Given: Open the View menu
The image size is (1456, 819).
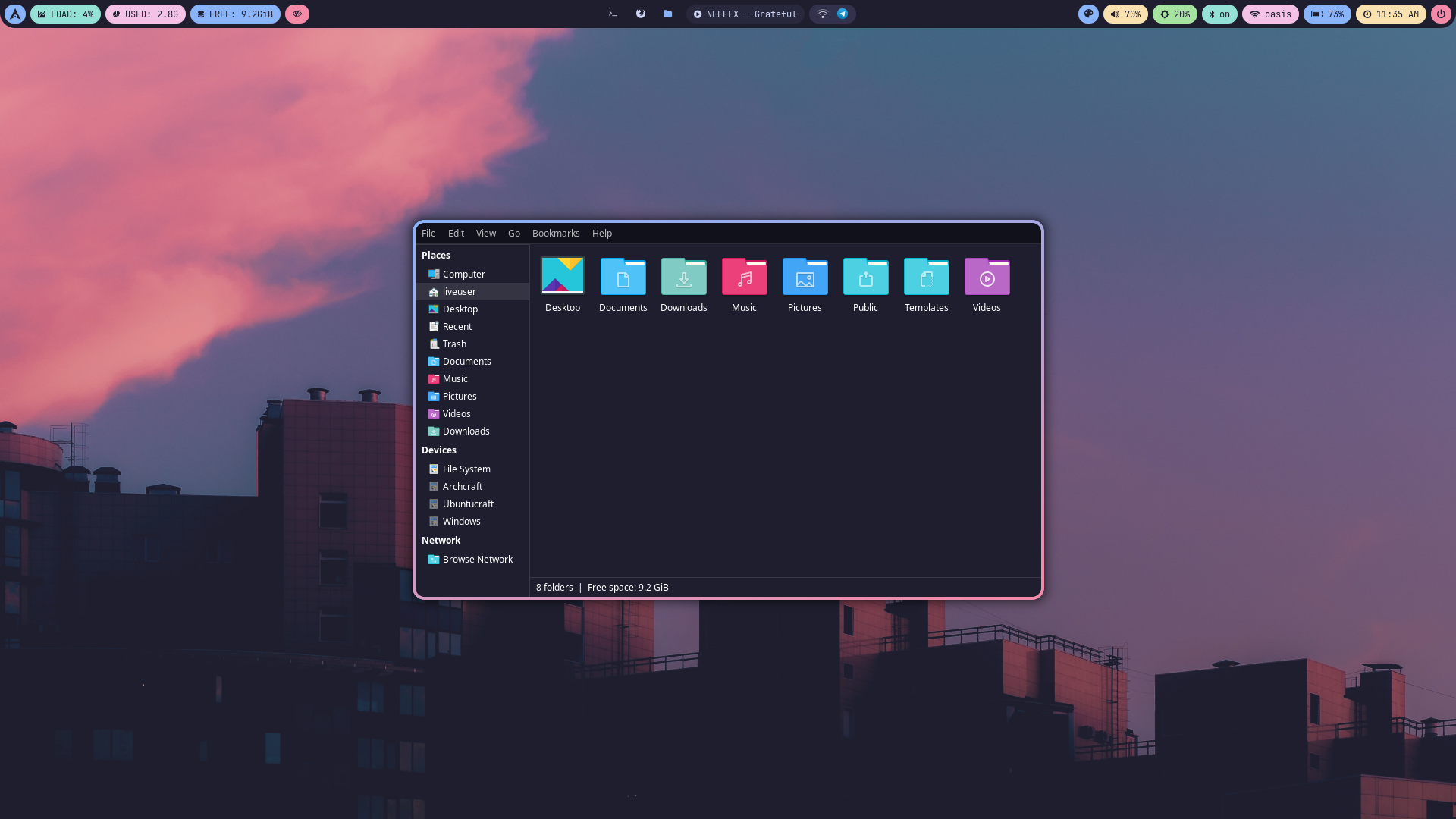Looking at the screenshot, I should coord(485,234).
